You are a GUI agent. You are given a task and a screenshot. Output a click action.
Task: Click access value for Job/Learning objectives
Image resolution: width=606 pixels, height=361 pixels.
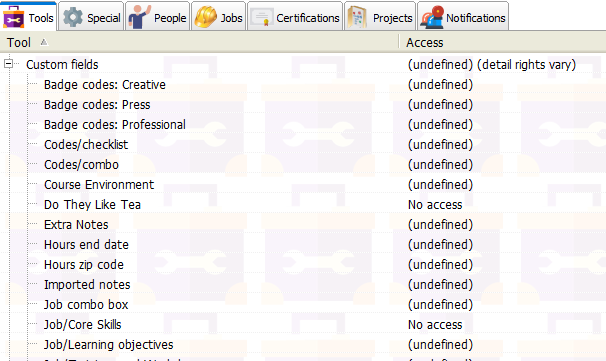(x=440, y=345)
